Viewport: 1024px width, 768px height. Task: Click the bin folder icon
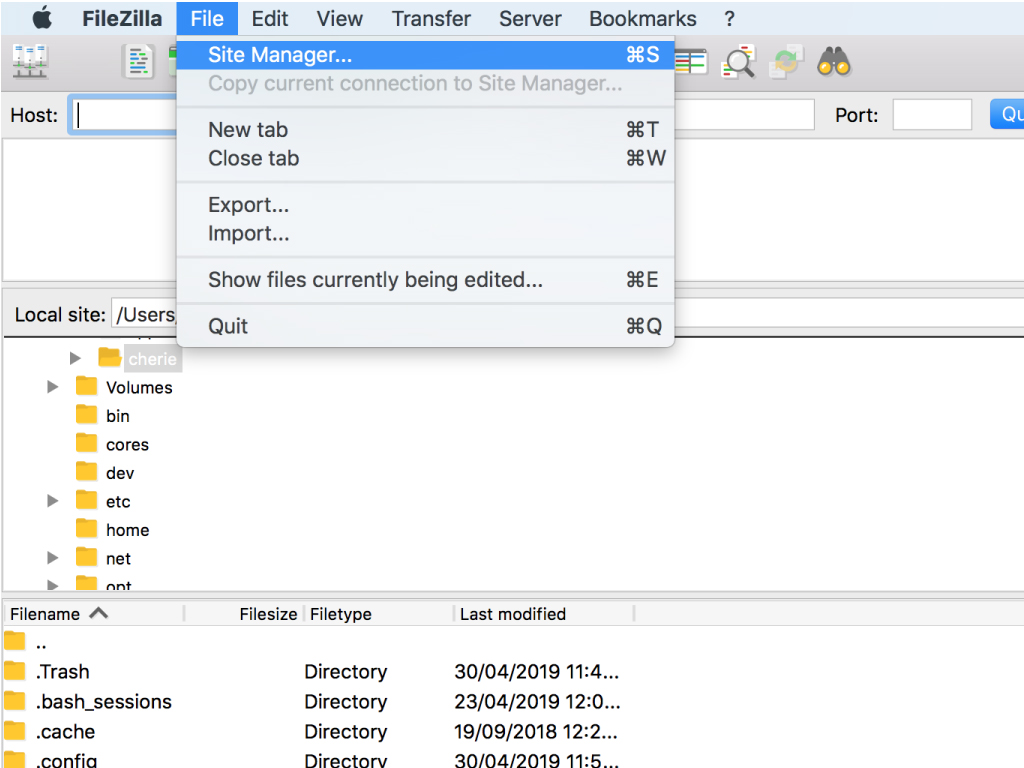click(x=86, y=415)
